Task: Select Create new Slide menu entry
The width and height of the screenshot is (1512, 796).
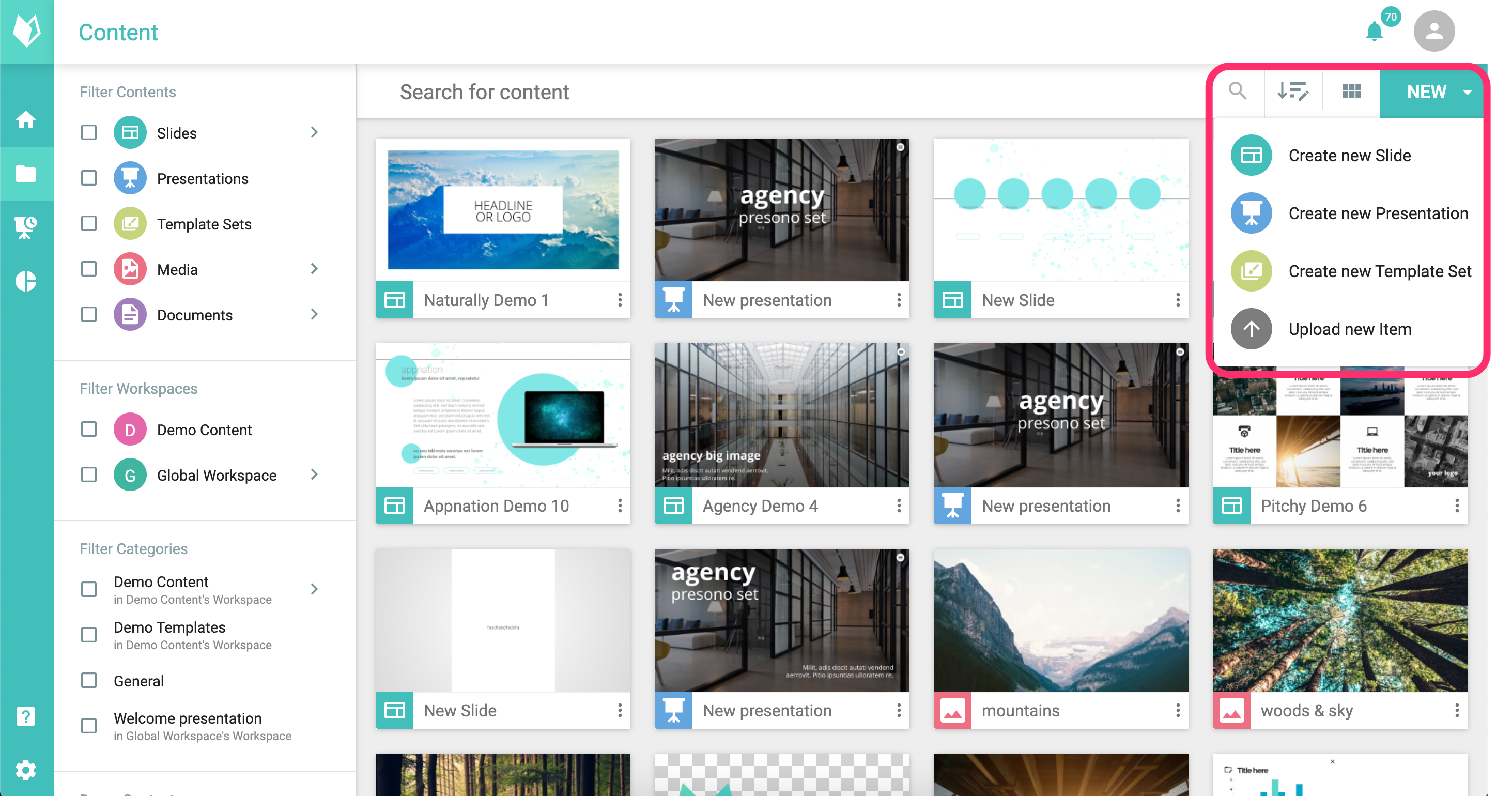Action: pos(1349,155)
